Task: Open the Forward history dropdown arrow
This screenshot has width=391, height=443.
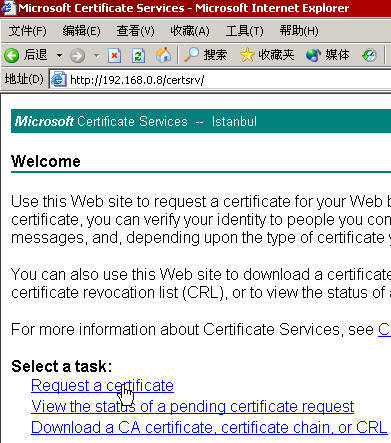Action: coord(97,56)
